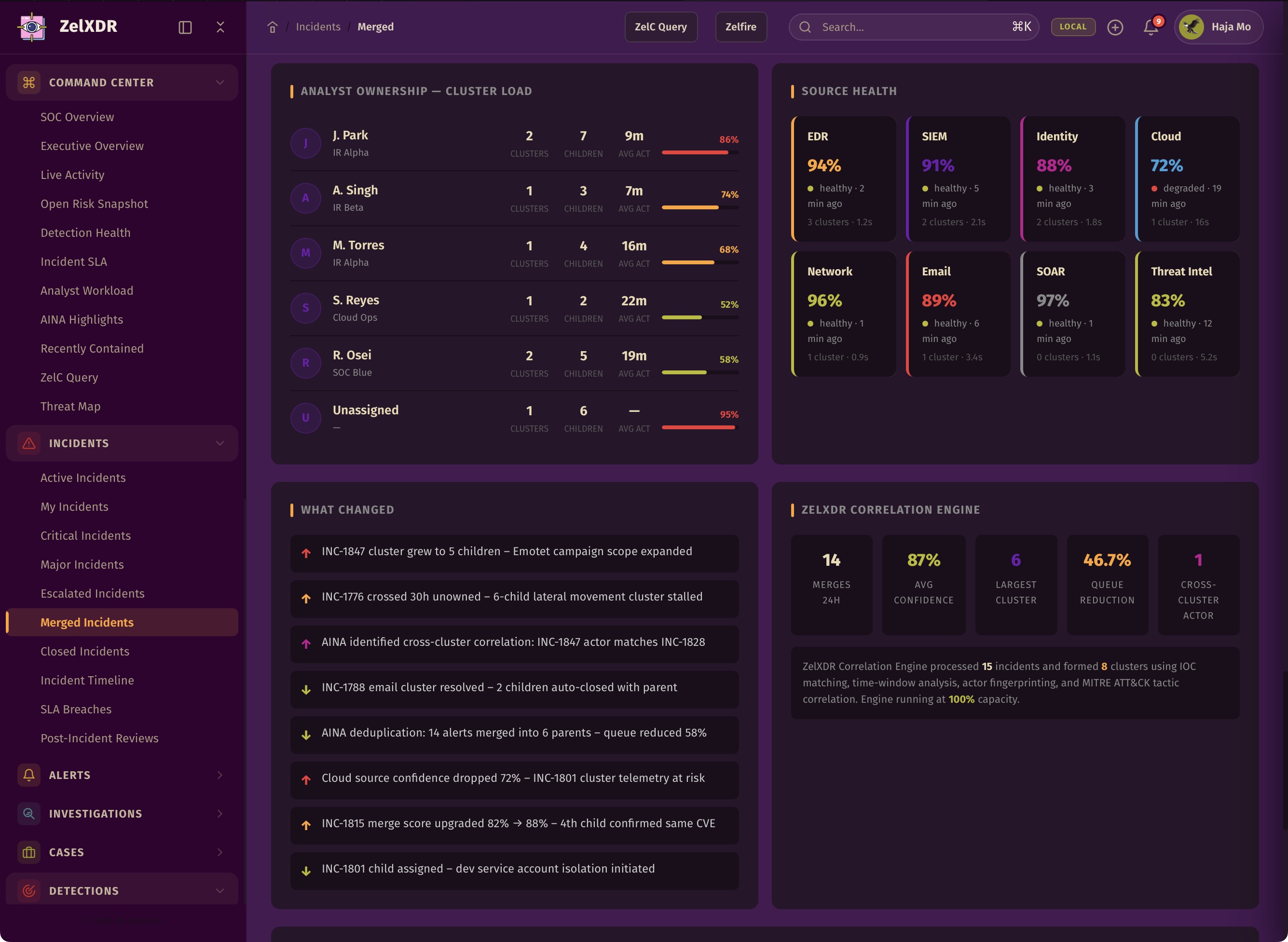Collapse the Incidents section chevron
Screen dimensions: 1288x942
click(x=219, y=443)
